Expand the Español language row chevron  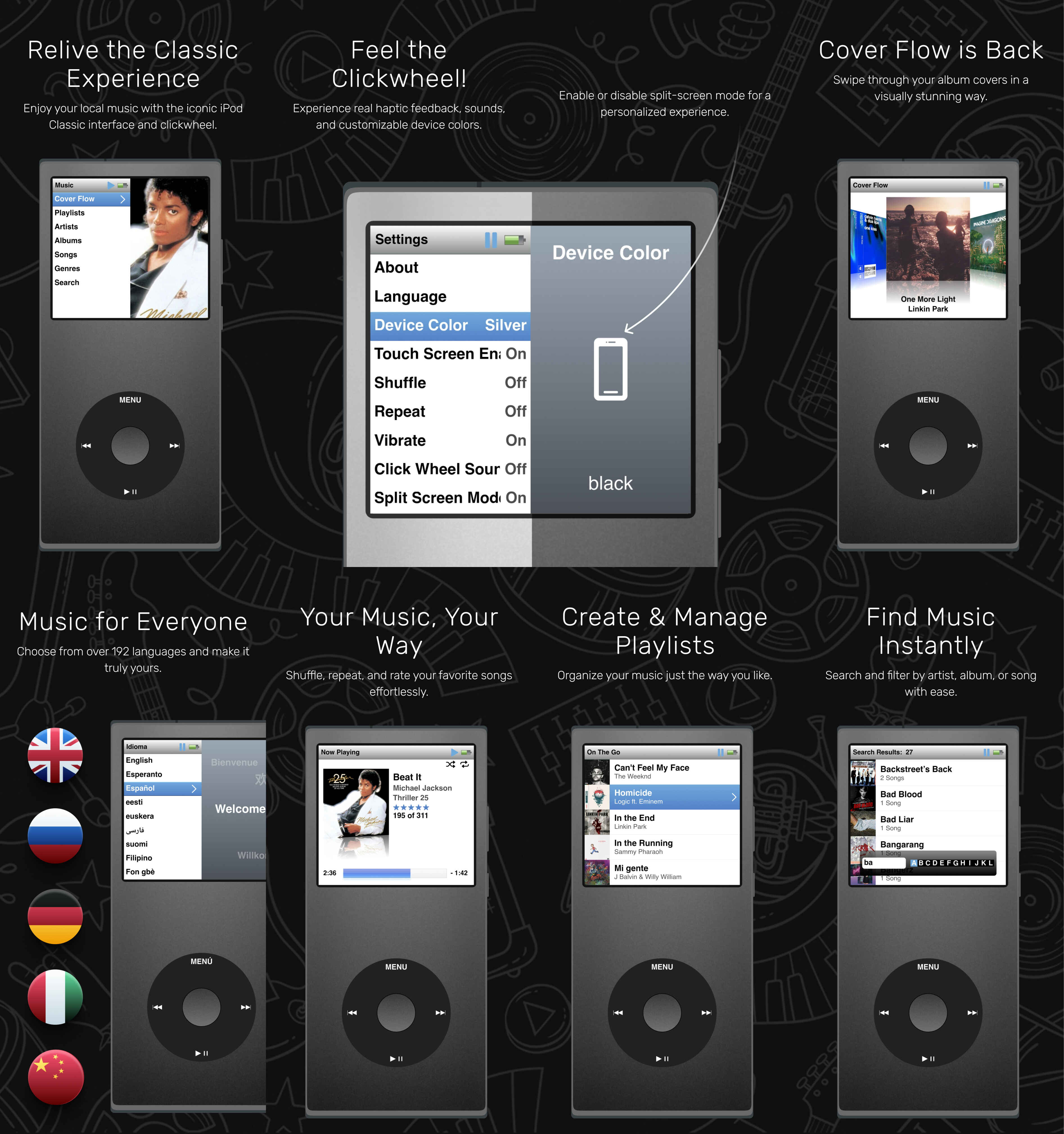point(194,788)
